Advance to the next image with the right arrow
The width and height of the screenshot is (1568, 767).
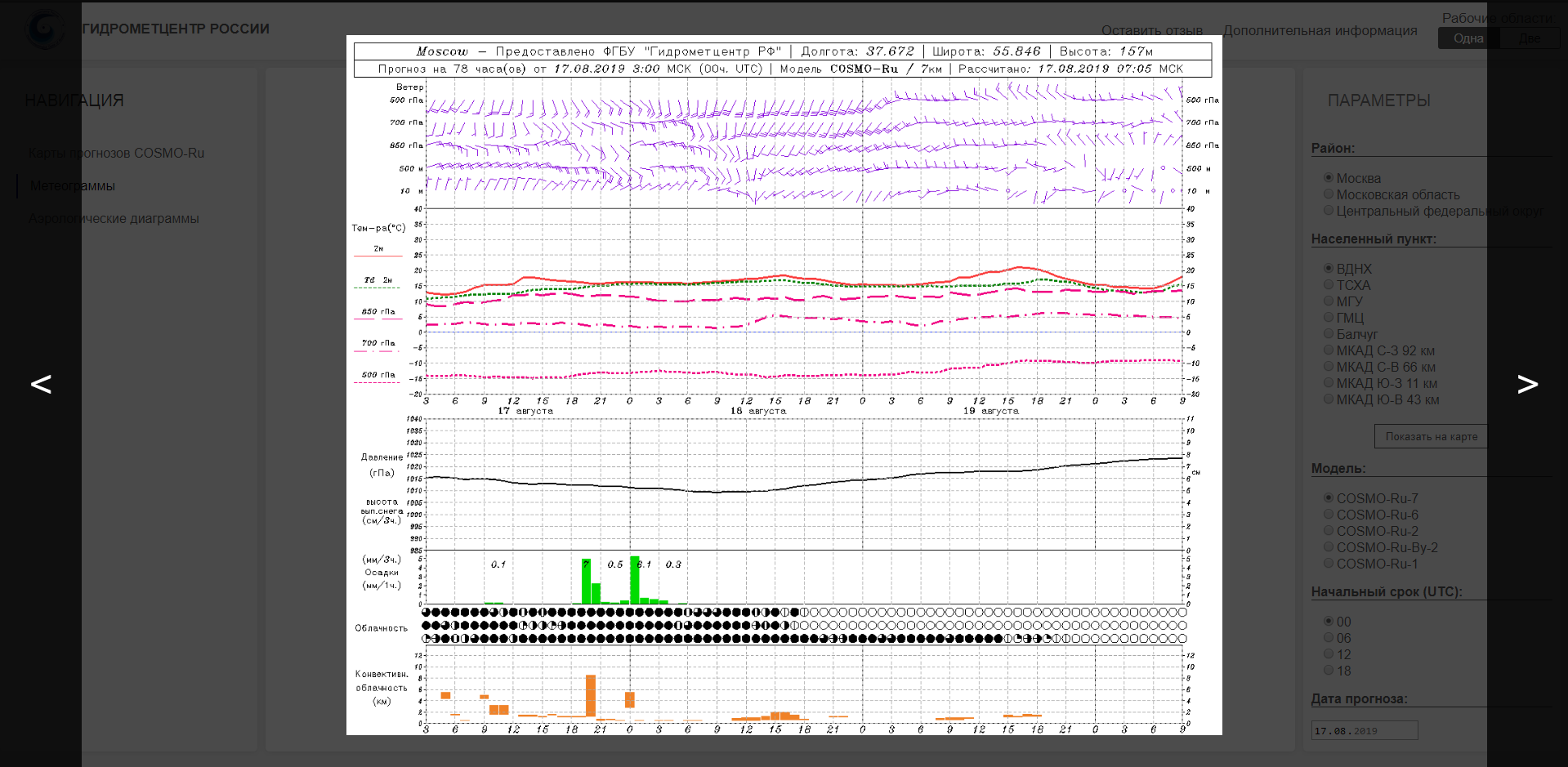[x=1527, y=384]
